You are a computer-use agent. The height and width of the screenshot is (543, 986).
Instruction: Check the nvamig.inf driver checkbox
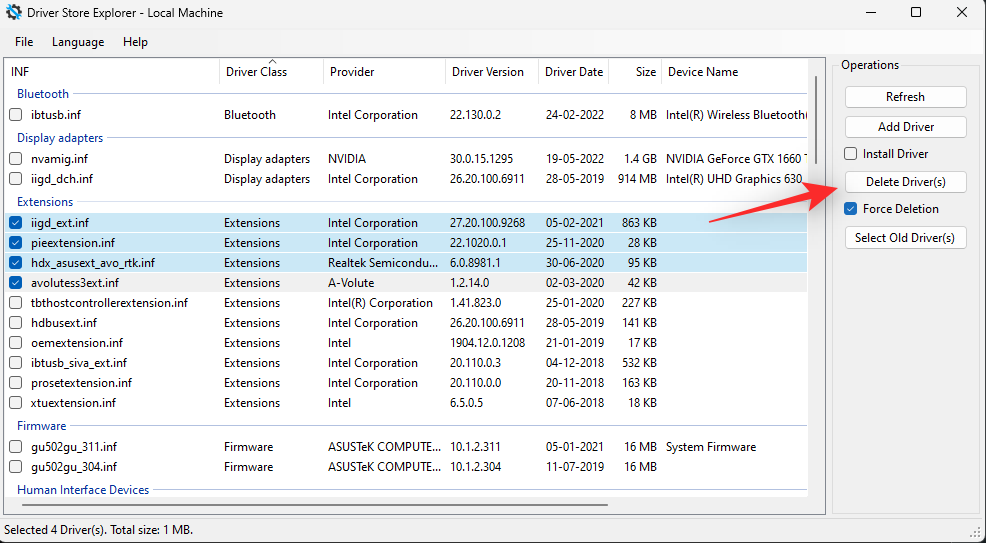pos(16,159)
